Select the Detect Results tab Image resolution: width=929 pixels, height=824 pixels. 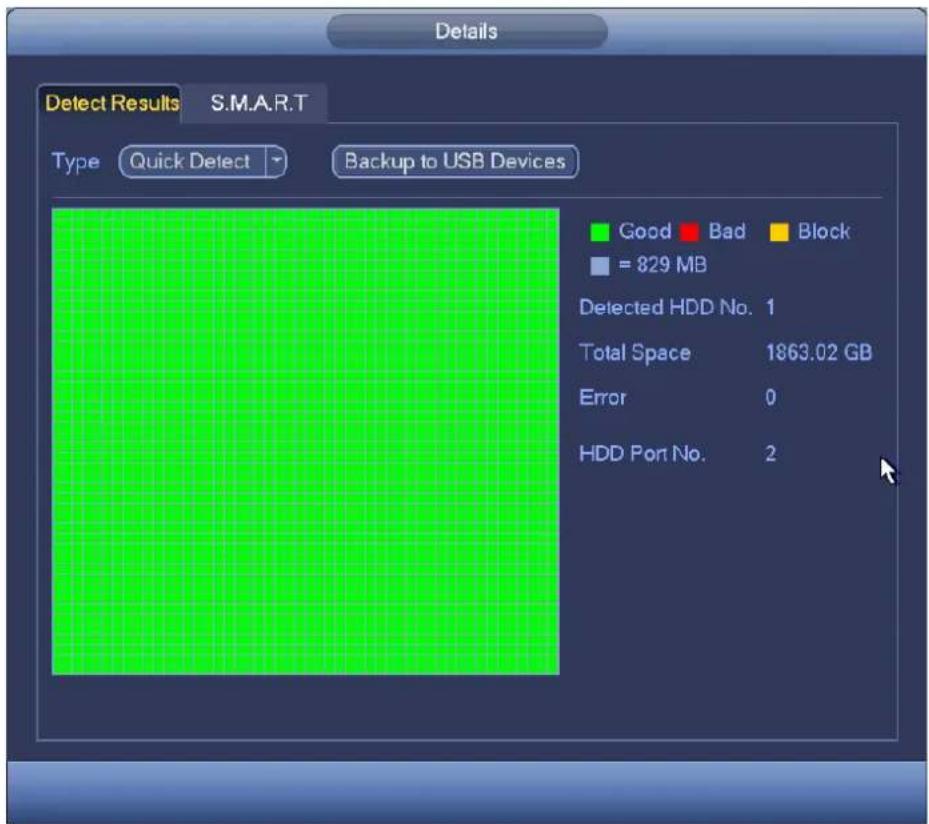click(111, 103)
